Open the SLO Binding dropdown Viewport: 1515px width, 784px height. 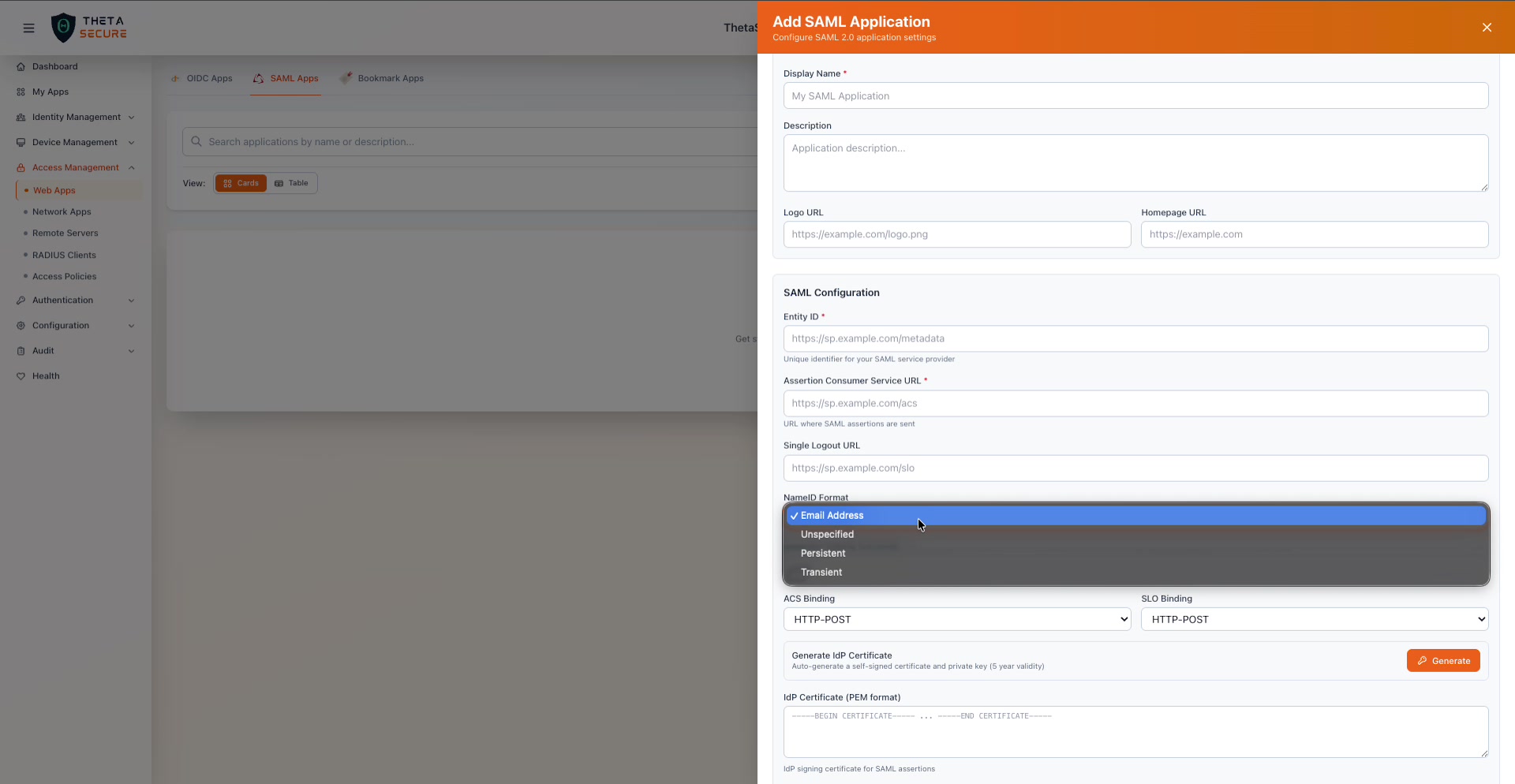(1314, 619)
